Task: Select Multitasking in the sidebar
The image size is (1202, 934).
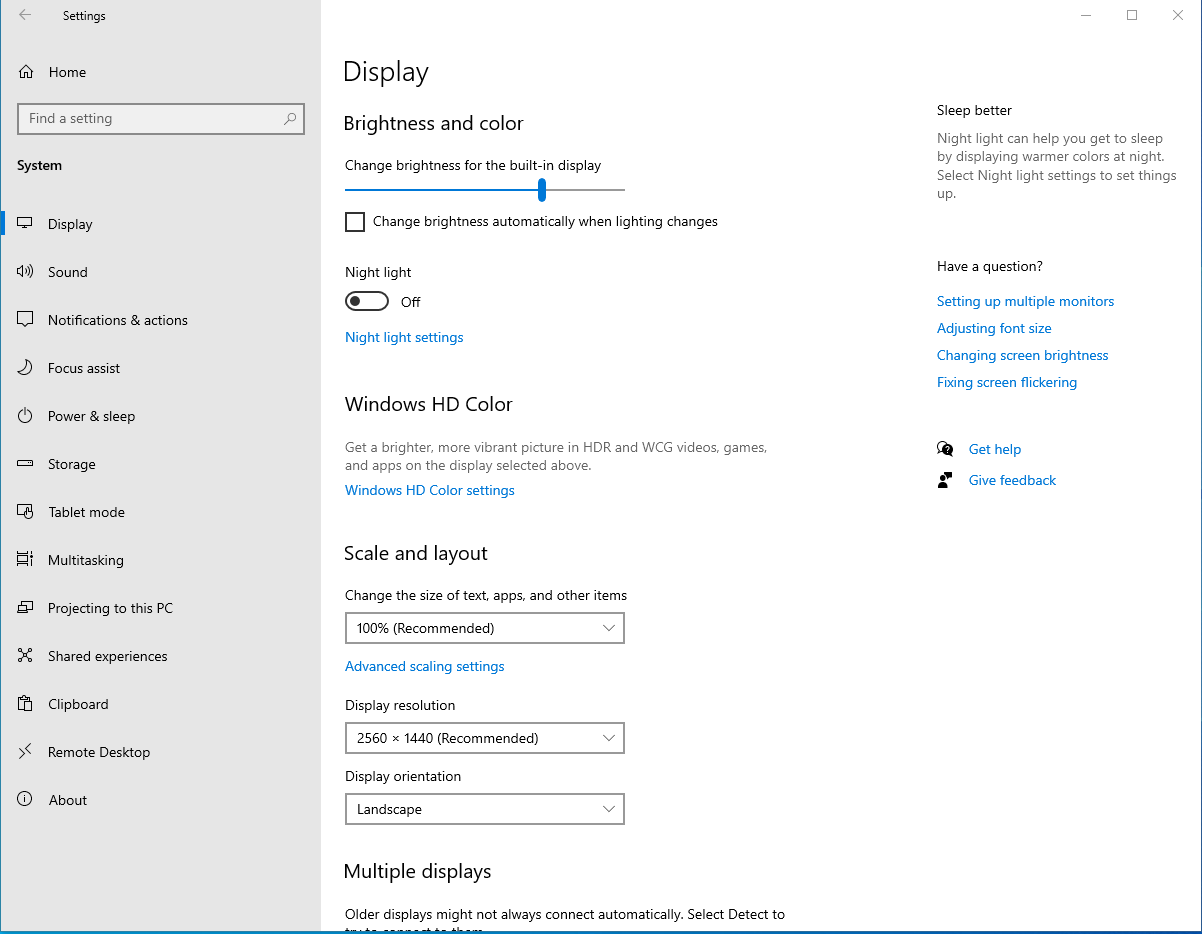Action: (160, 560)
